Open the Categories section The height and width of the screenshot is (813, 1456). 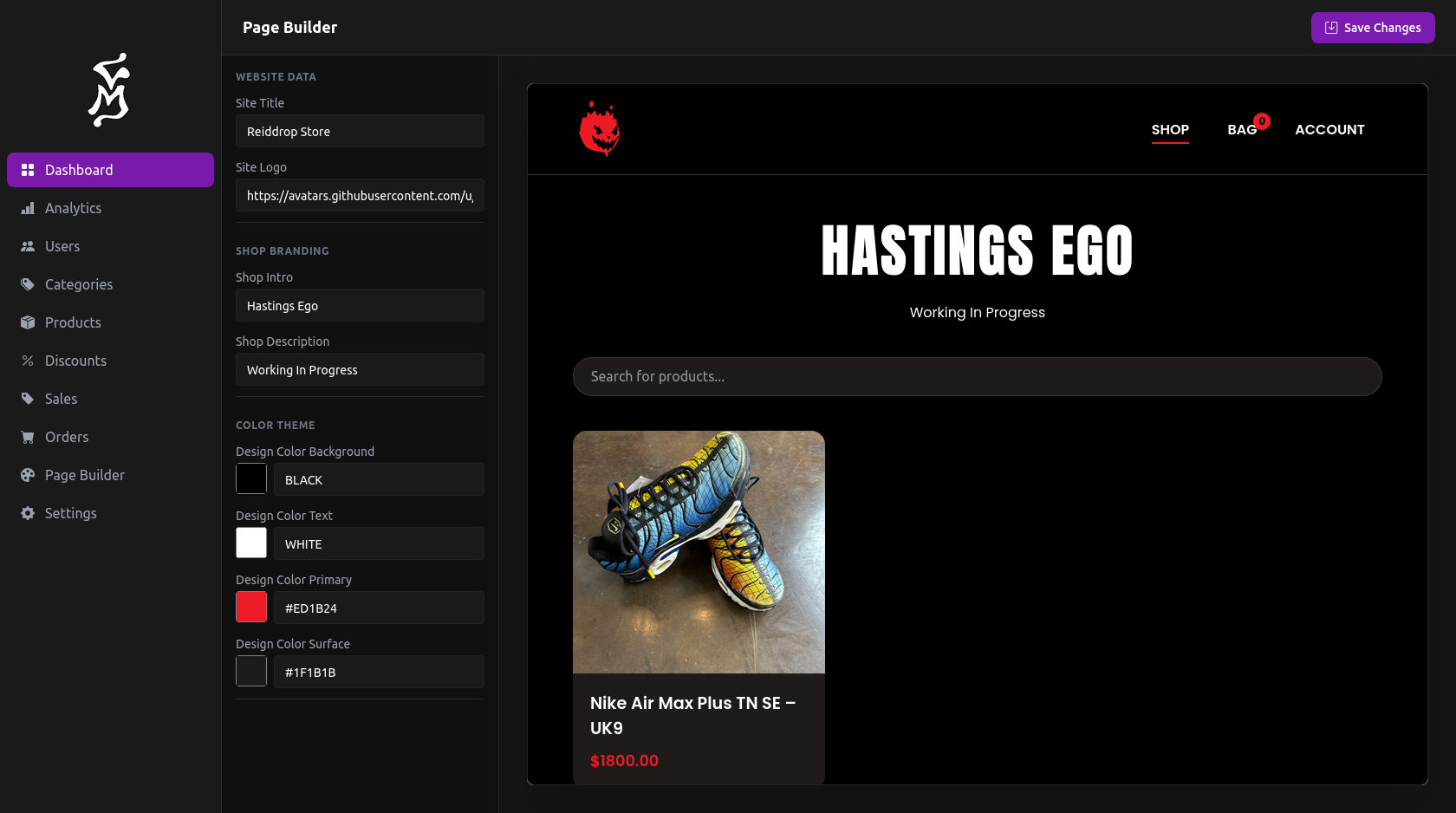pos(110,284)
